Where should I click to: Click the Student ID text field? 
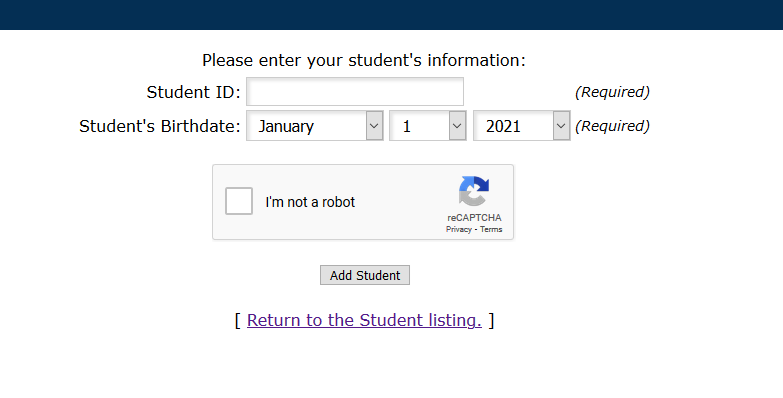click(355, 92)
